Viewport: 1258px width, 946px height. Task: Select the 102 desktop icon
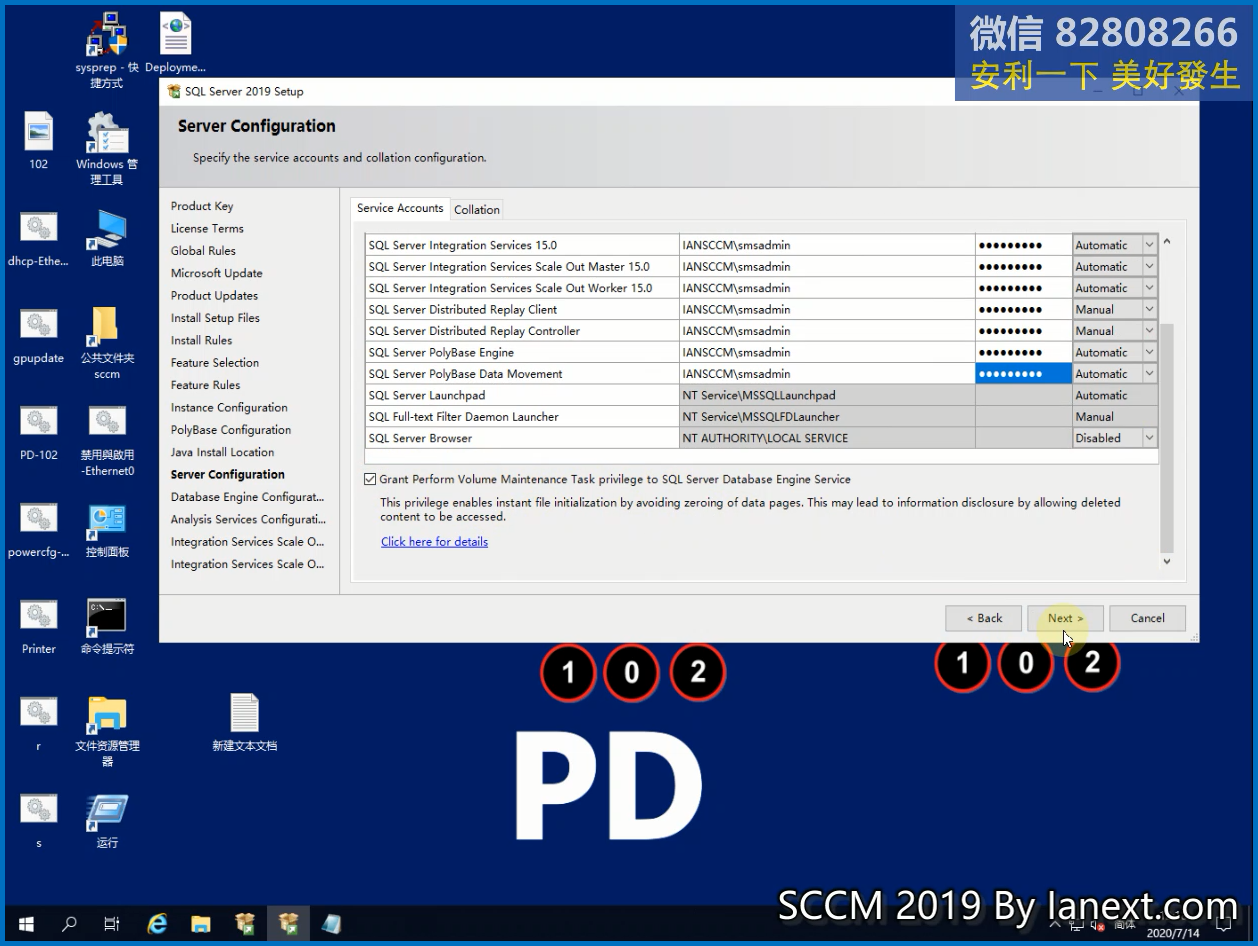(x=39, y=140)
